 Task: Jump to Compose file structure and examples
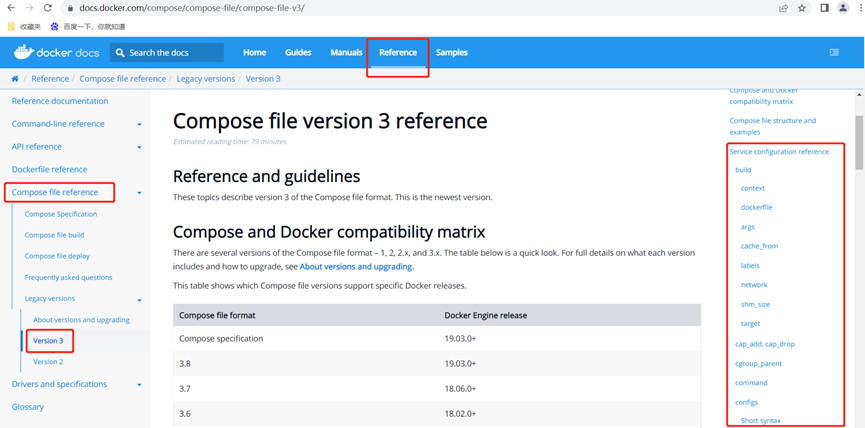pyautogui.click(x=772, y=126)
